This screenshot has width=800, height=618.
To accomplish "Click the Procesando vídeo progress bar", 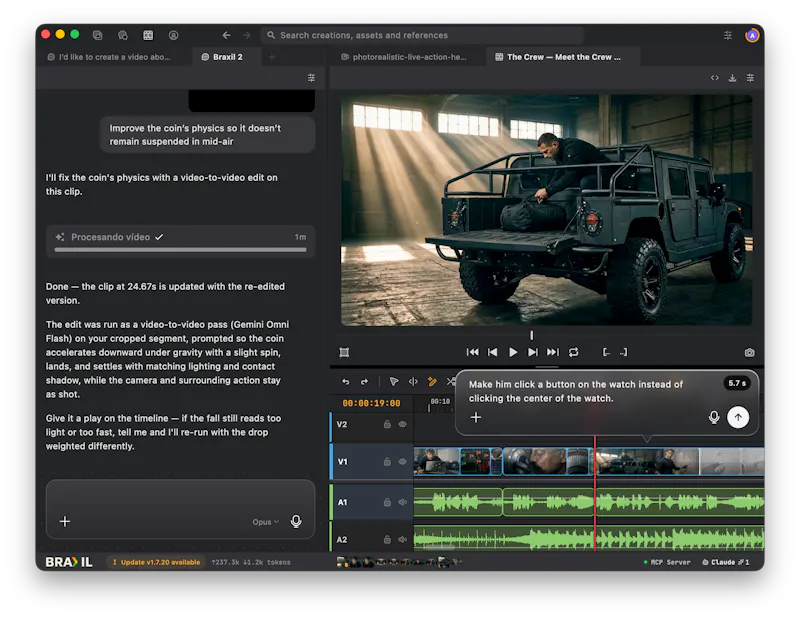I will point(180,250).
